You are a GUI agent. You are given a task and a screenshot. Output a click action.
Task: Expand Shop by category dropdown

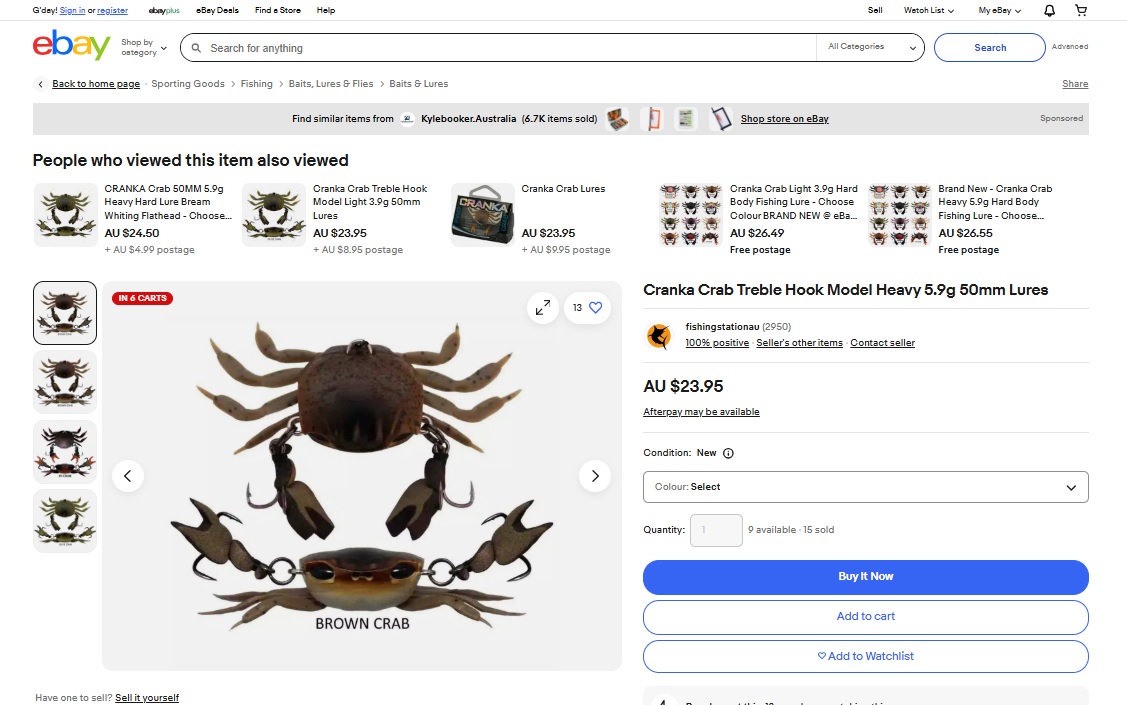(x=144, y=47)
